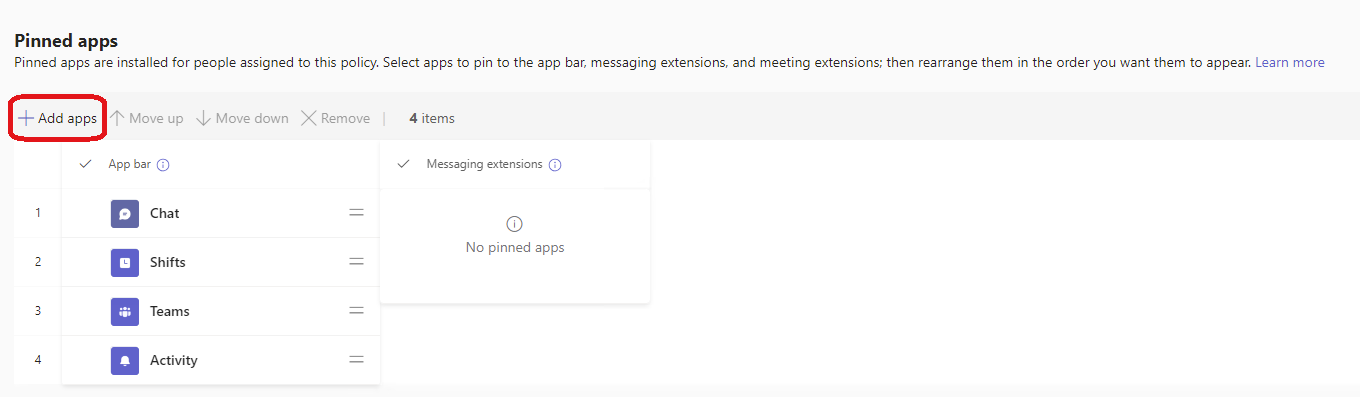The image size is (1360, 397).
Task: Toggle the Messaging extensions select-all checkmark
Action: click(404, 164)
